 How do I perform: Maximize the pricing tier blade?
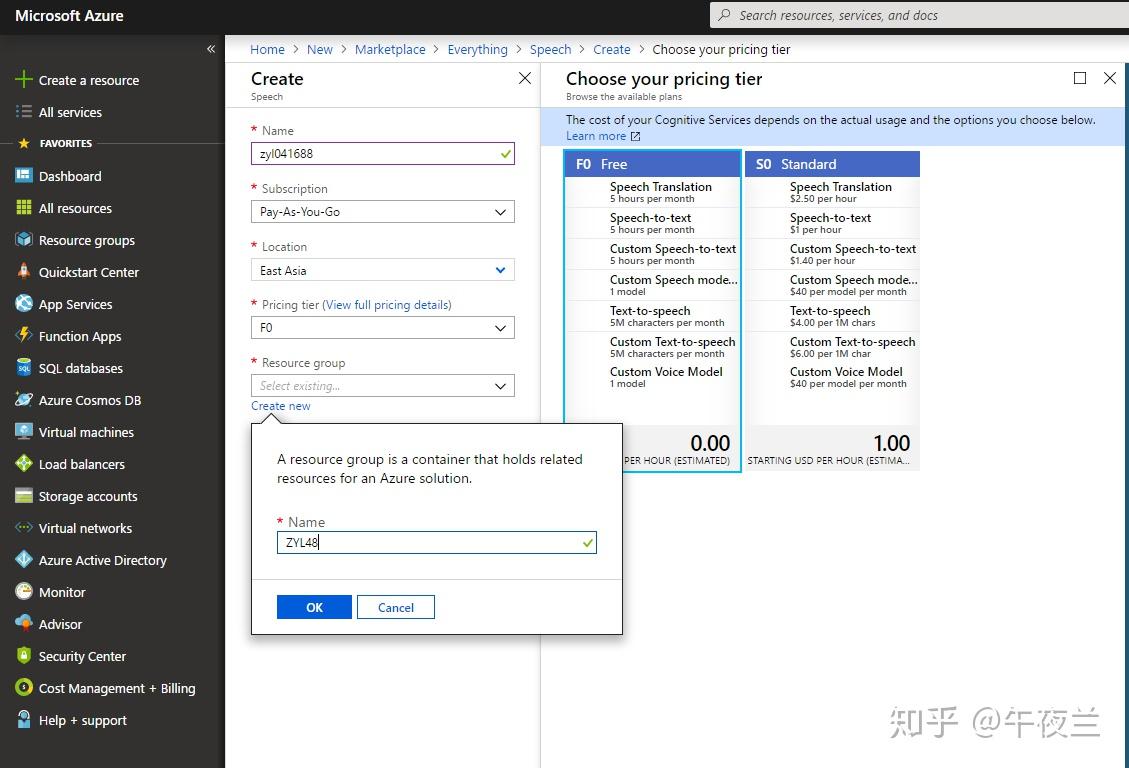(1079, 78)
